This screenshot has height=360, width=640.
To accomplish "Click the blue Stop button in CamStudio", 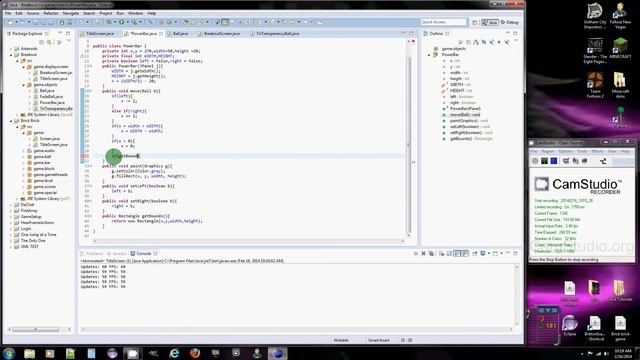I will point(554,161).
